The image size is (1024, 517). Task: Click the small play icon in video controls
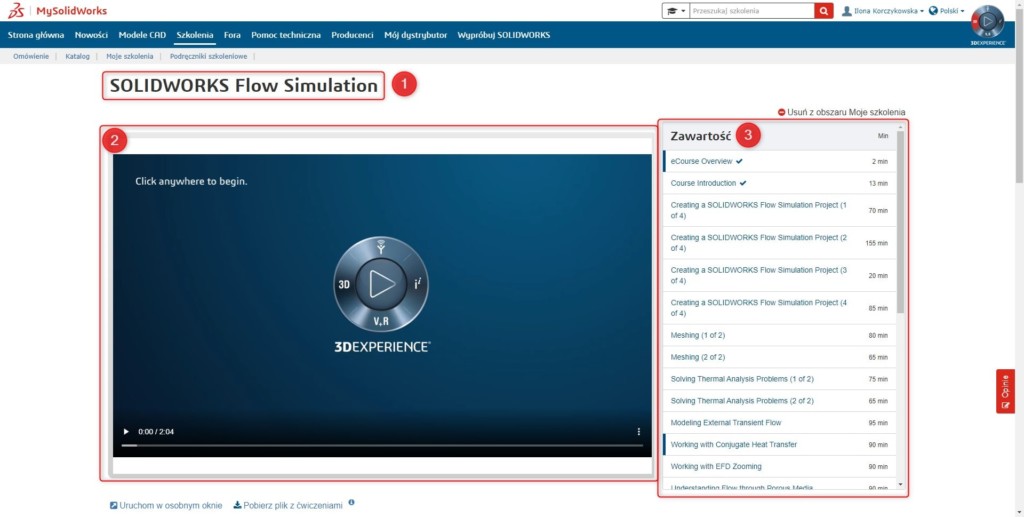(126, 431)
